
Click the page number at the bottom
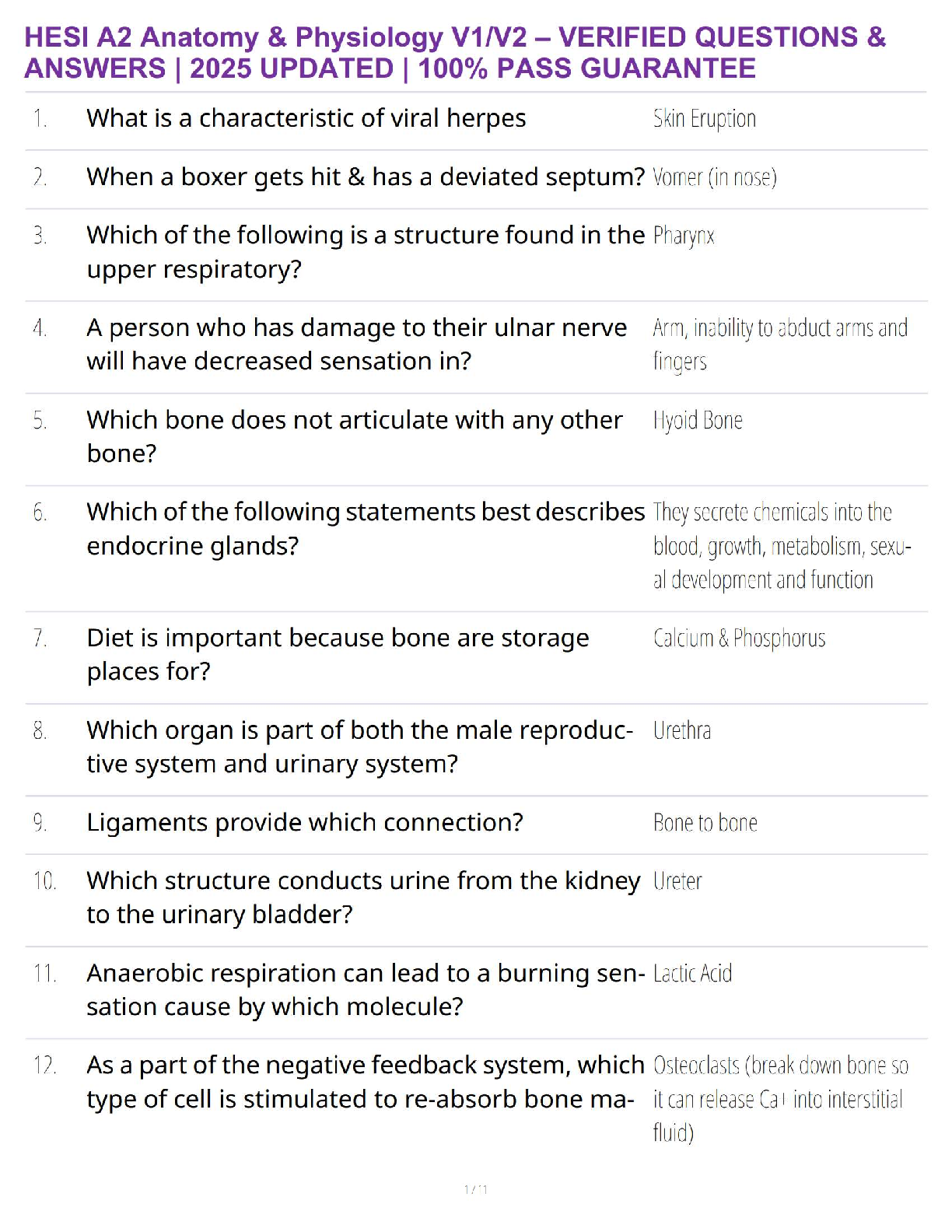click(475, 1189)
